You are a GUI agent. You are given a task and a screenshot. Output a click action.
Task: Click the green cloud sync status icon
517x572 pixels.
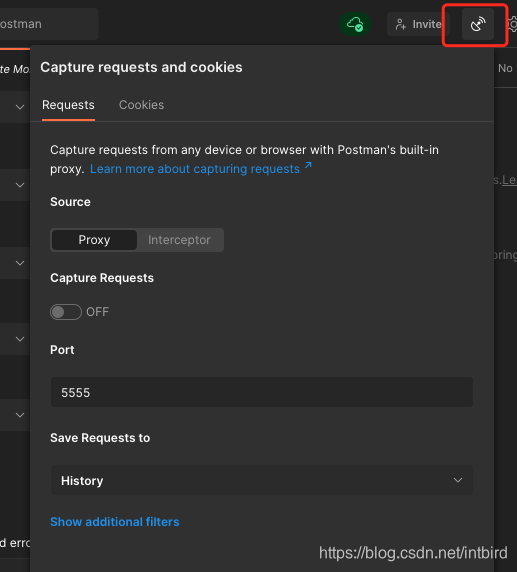[355, 24]
